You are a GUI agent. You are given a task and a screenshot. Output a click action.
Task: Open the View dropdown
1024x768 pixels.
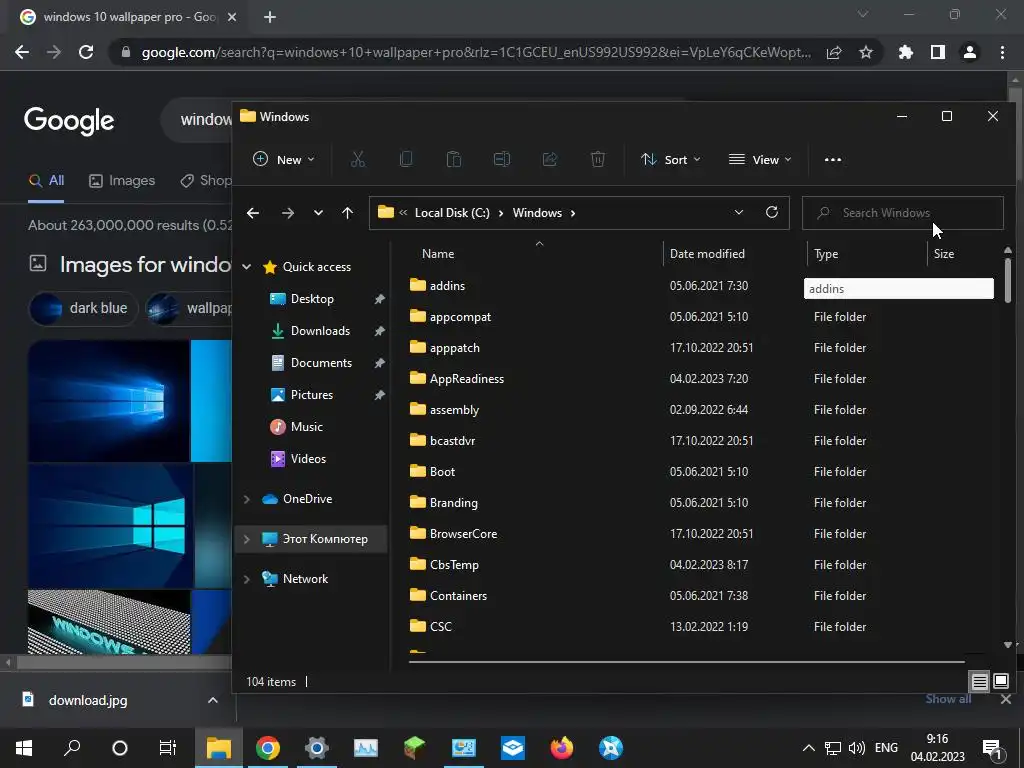(760, 159)
